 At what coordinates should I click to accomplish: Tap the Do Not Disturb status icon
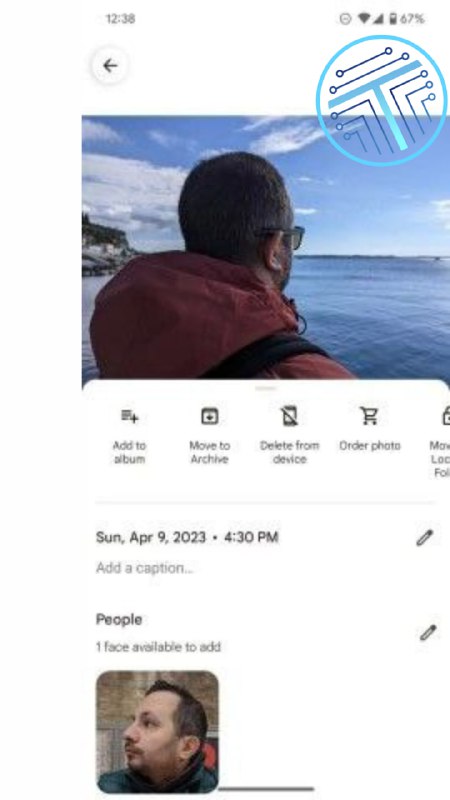(x=345, y=19)
